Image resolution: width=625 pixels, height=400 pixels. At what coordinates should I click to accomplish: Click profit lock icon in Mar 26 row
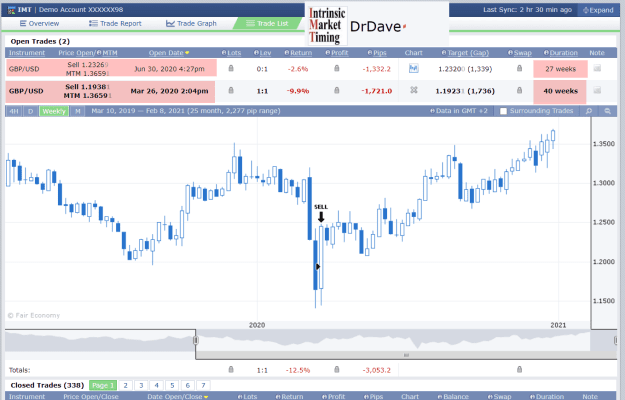337,90
